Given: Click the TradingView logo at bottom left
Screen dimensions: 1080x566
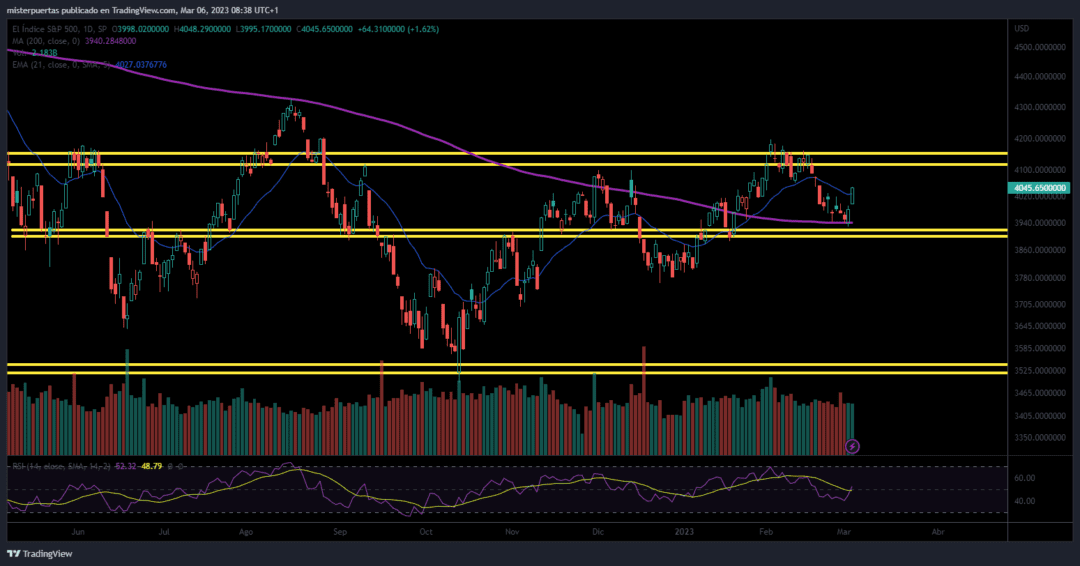Looking at the screenshot, I should click(40, 554).
